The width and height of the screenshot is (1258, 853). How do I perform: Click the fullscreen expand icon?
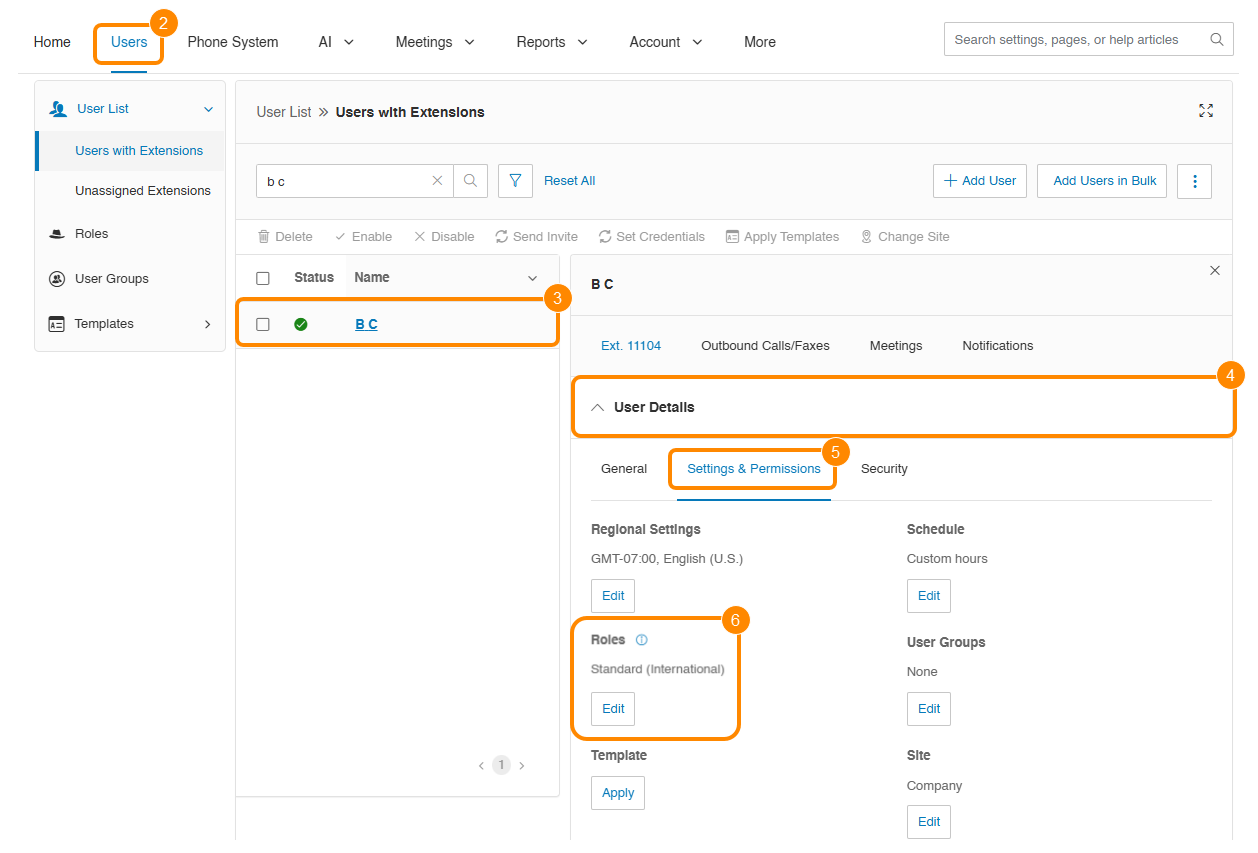[1206, 111]
